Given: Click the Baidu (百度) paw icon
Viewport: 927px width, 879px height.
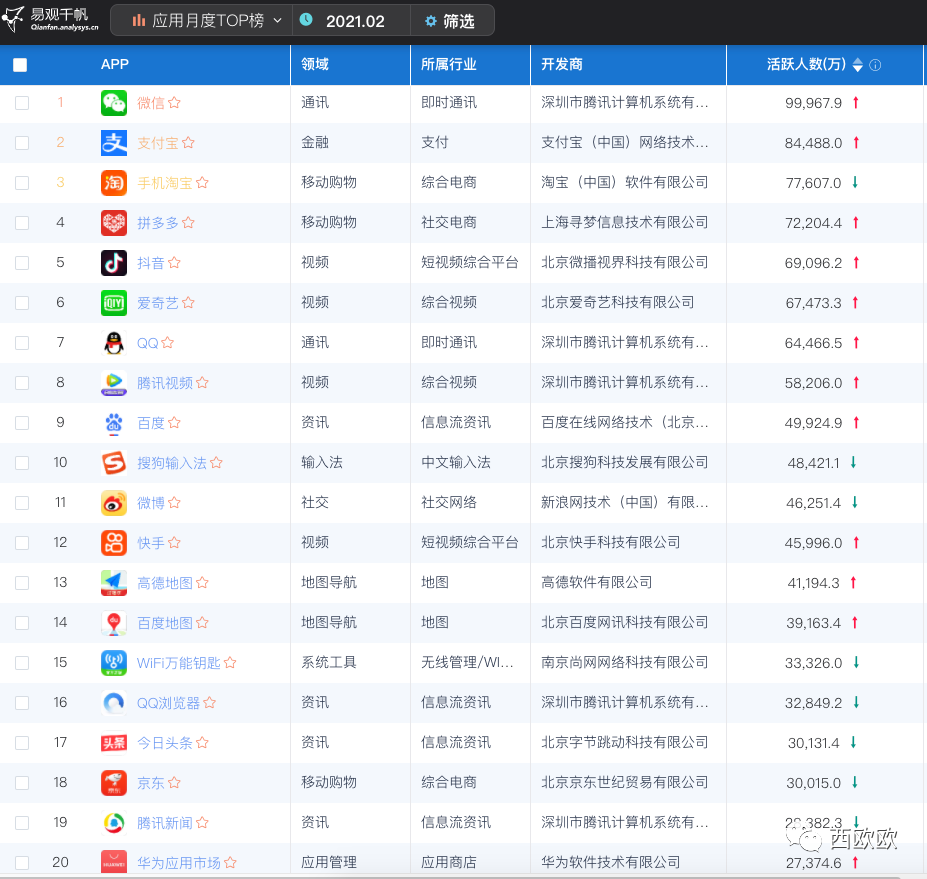Looking at the screenshot, I should coord(114,423).
